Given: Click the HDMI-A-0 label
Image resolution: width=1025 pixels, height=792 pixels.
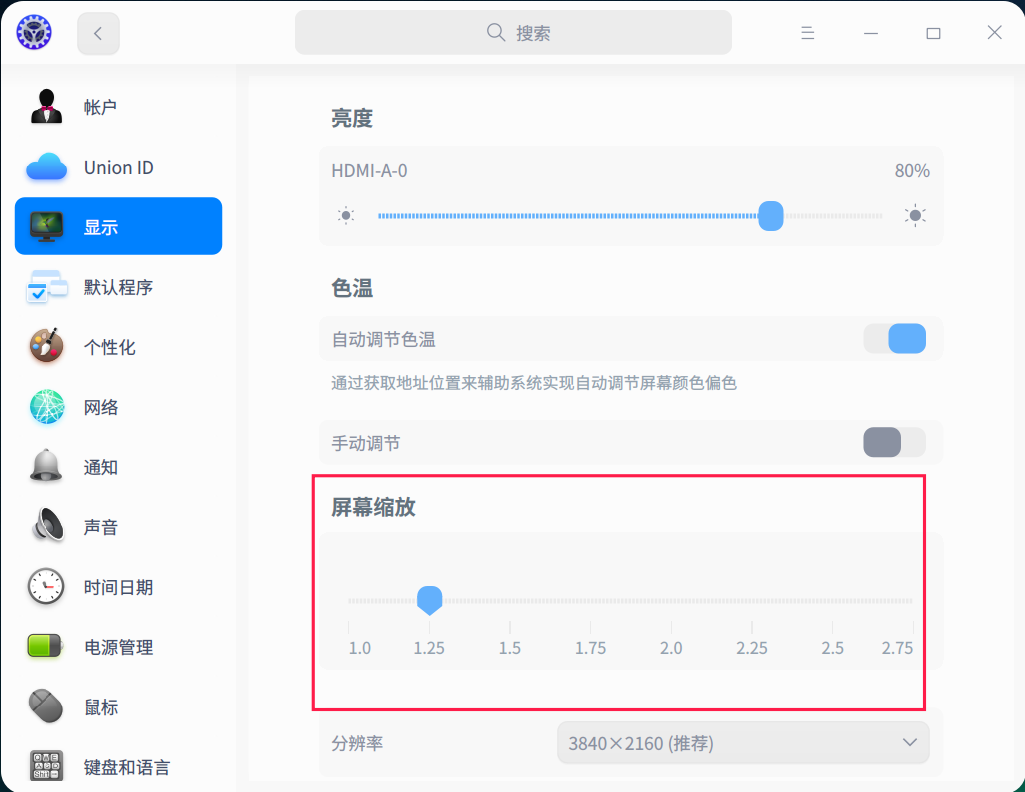Looking at the screenshot, I should (x=369, y=171).
